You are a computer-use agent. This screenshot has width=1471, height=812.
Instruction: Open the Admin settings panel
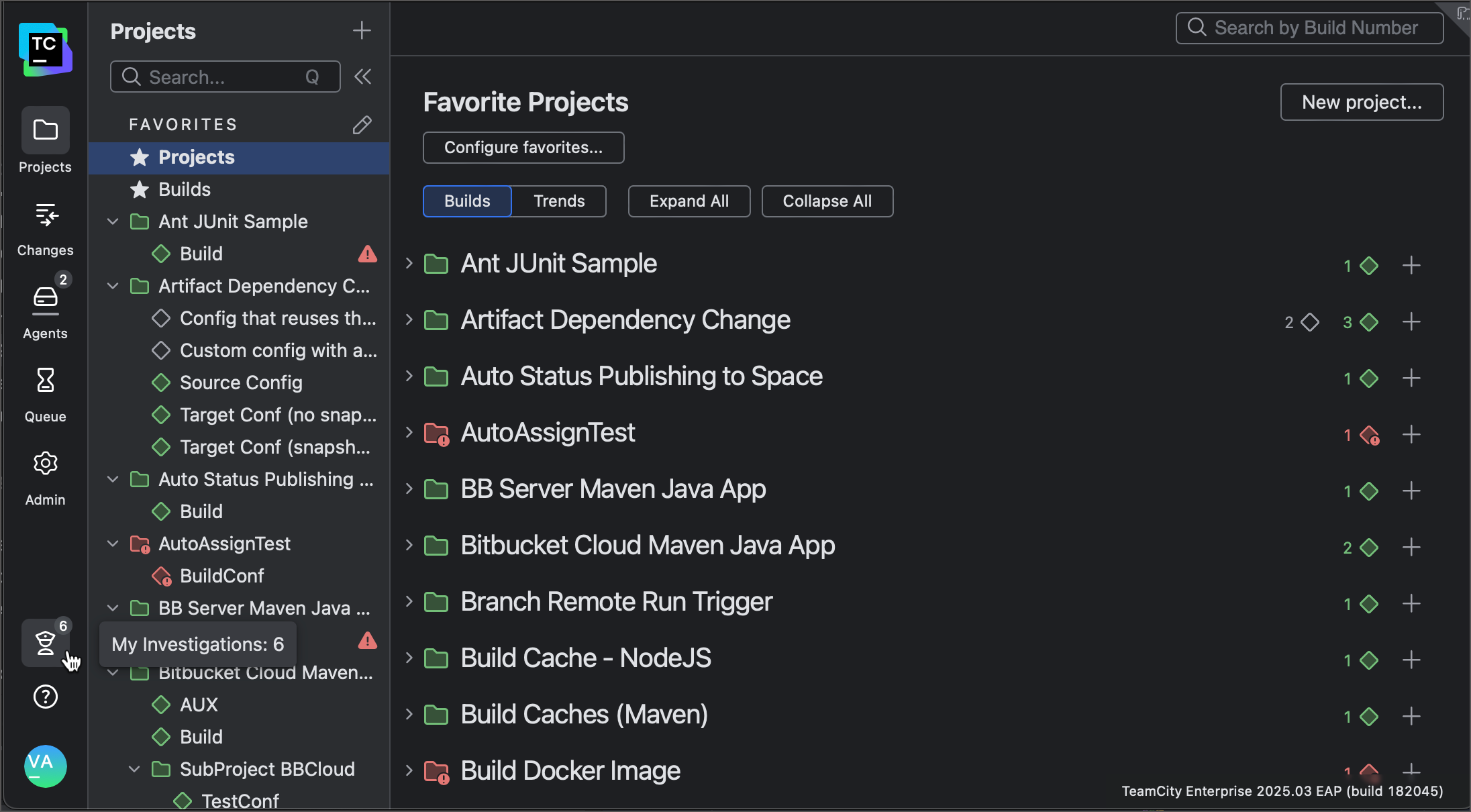pyautogui.click(x=44, y=476)
